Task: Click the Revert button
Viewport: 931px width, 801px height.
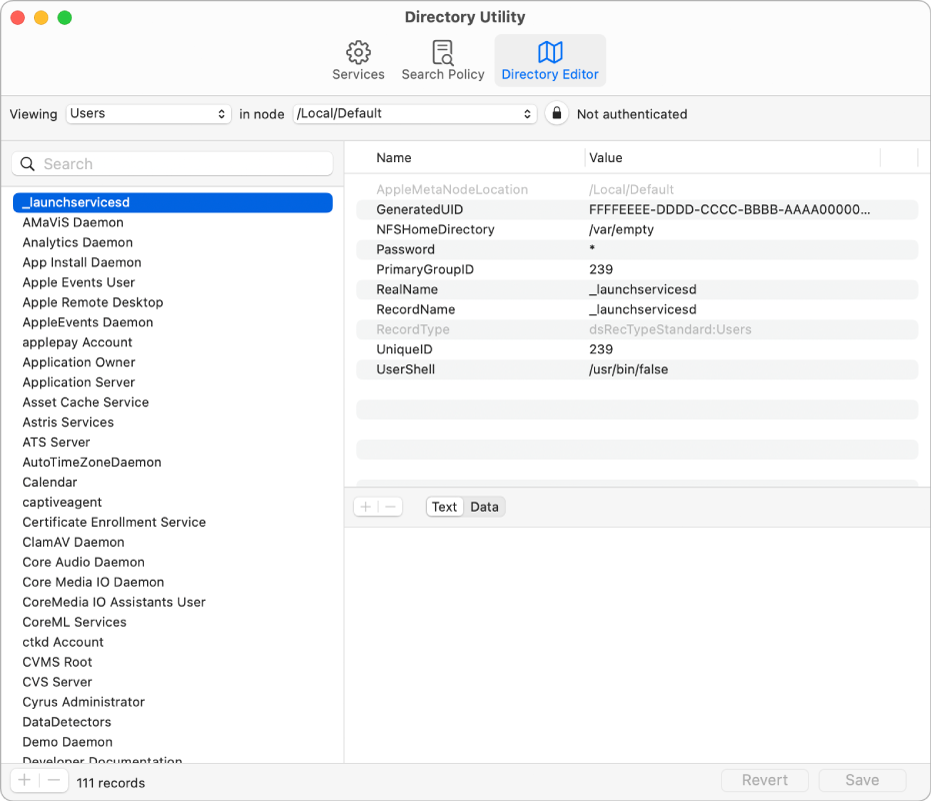Action: pos(765,780)
